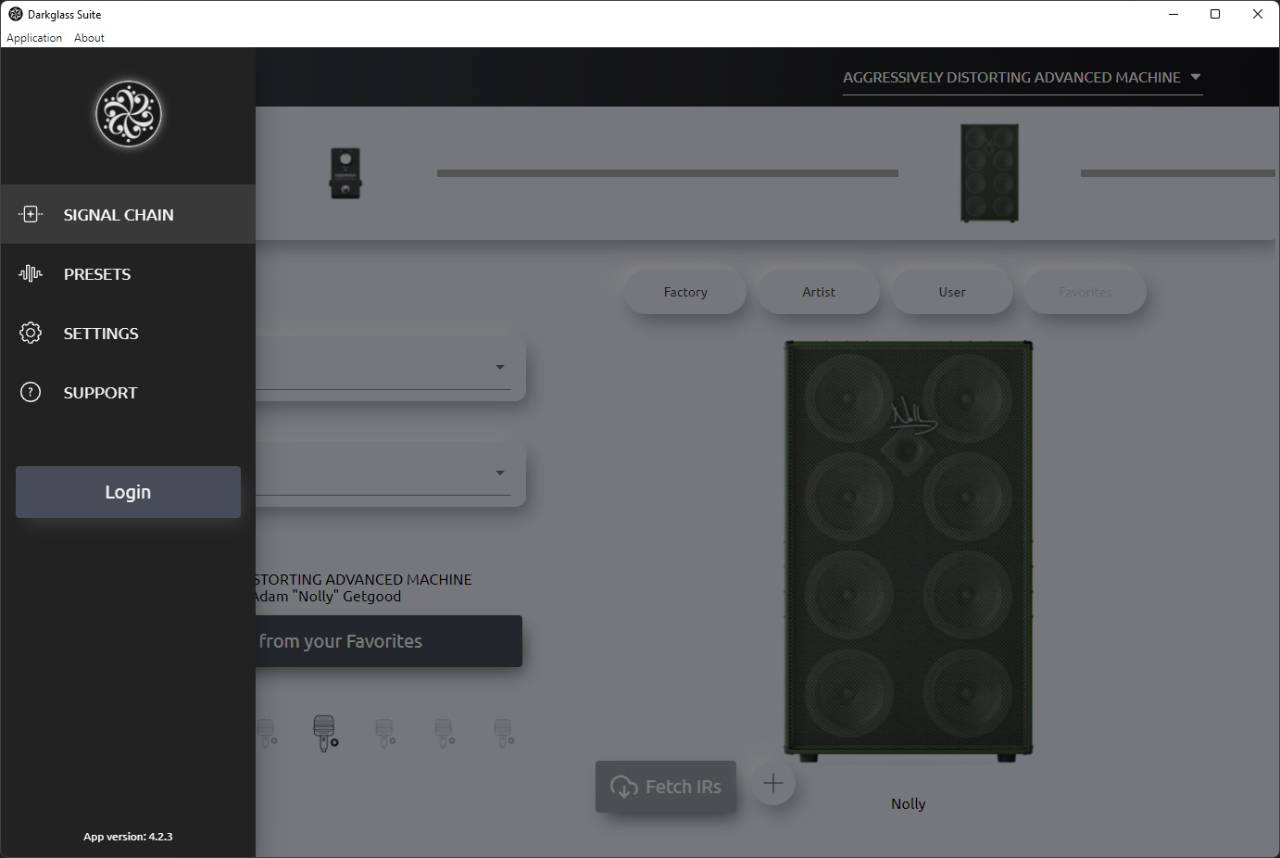Click the 'from your Favorites' button

click(389, 641)
